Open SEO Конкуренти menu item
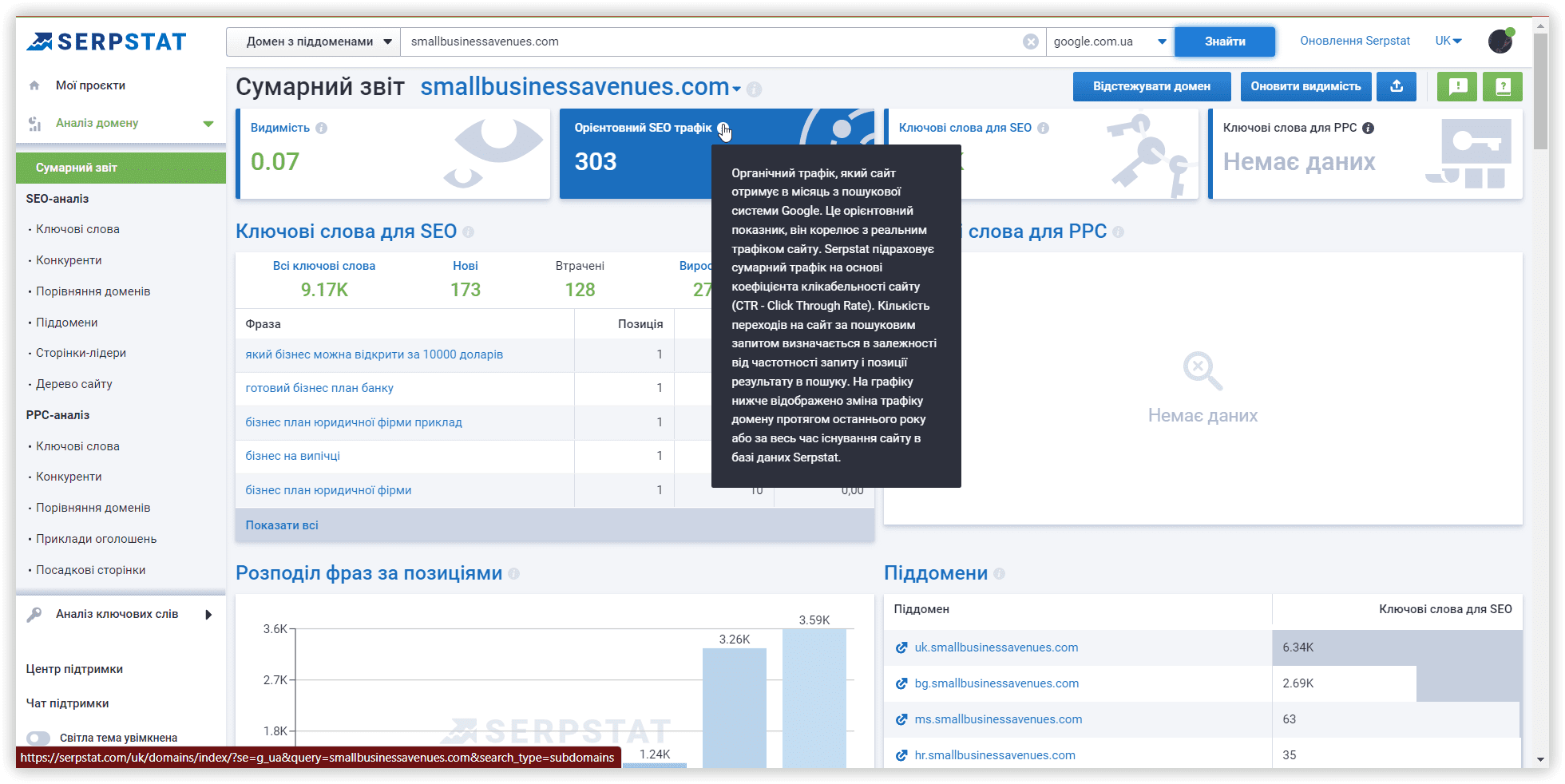The height and width of the screenshot is (784, 1565). click(x=69, y=260)
